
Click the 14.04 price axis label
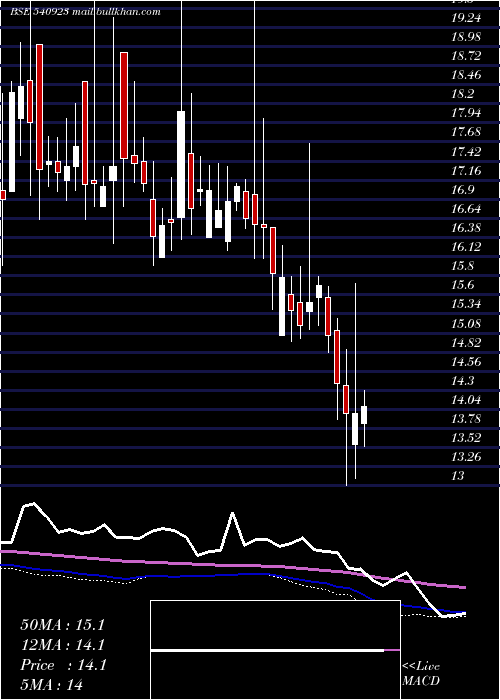[466, 400]
